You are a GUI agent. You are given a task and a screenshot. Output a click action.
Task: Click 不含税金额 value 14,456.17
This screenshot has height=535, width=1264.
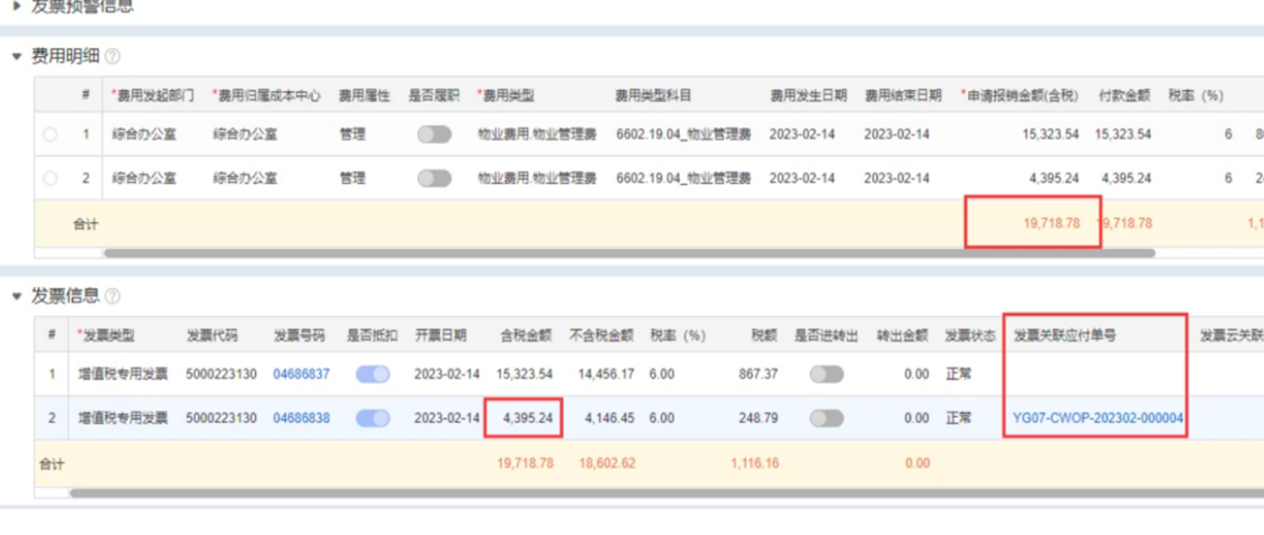tap(606, 374)
